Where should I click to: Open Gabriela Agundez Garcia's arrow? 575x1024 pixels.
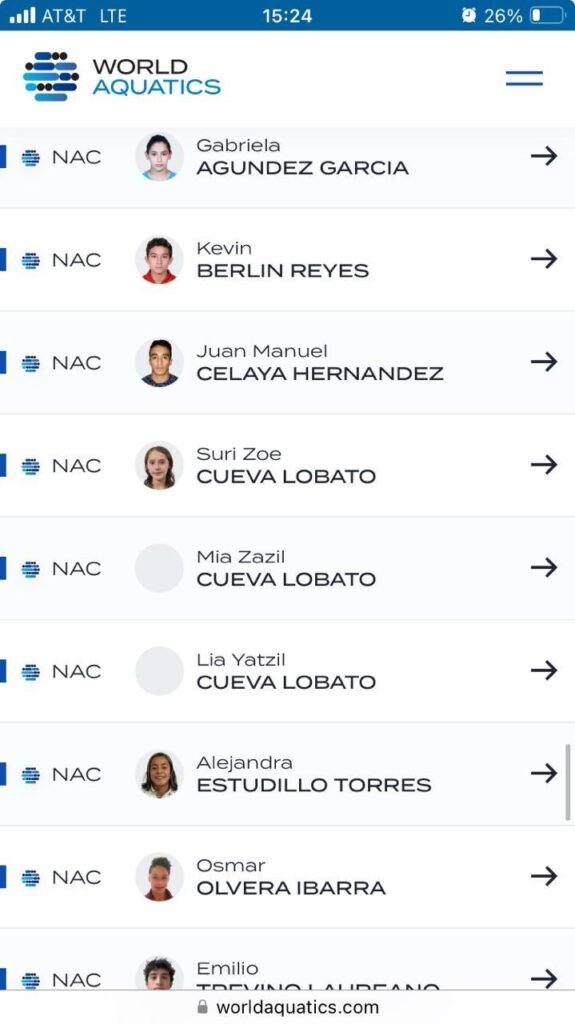[544, 156]
